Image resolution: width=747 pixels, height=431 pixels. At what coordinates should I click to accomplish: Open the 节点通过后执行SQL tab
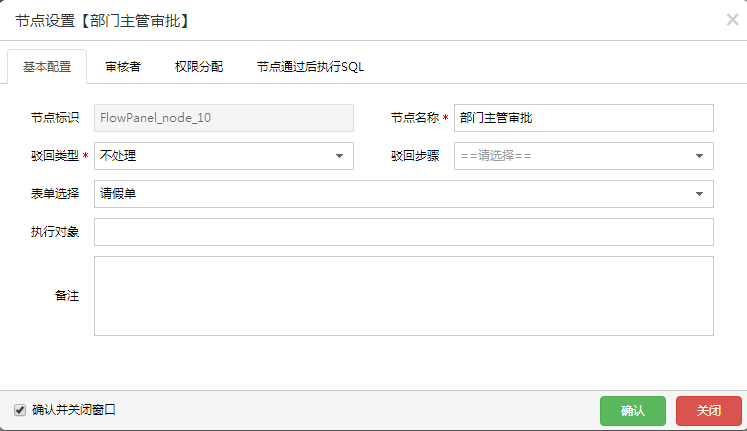310,67
